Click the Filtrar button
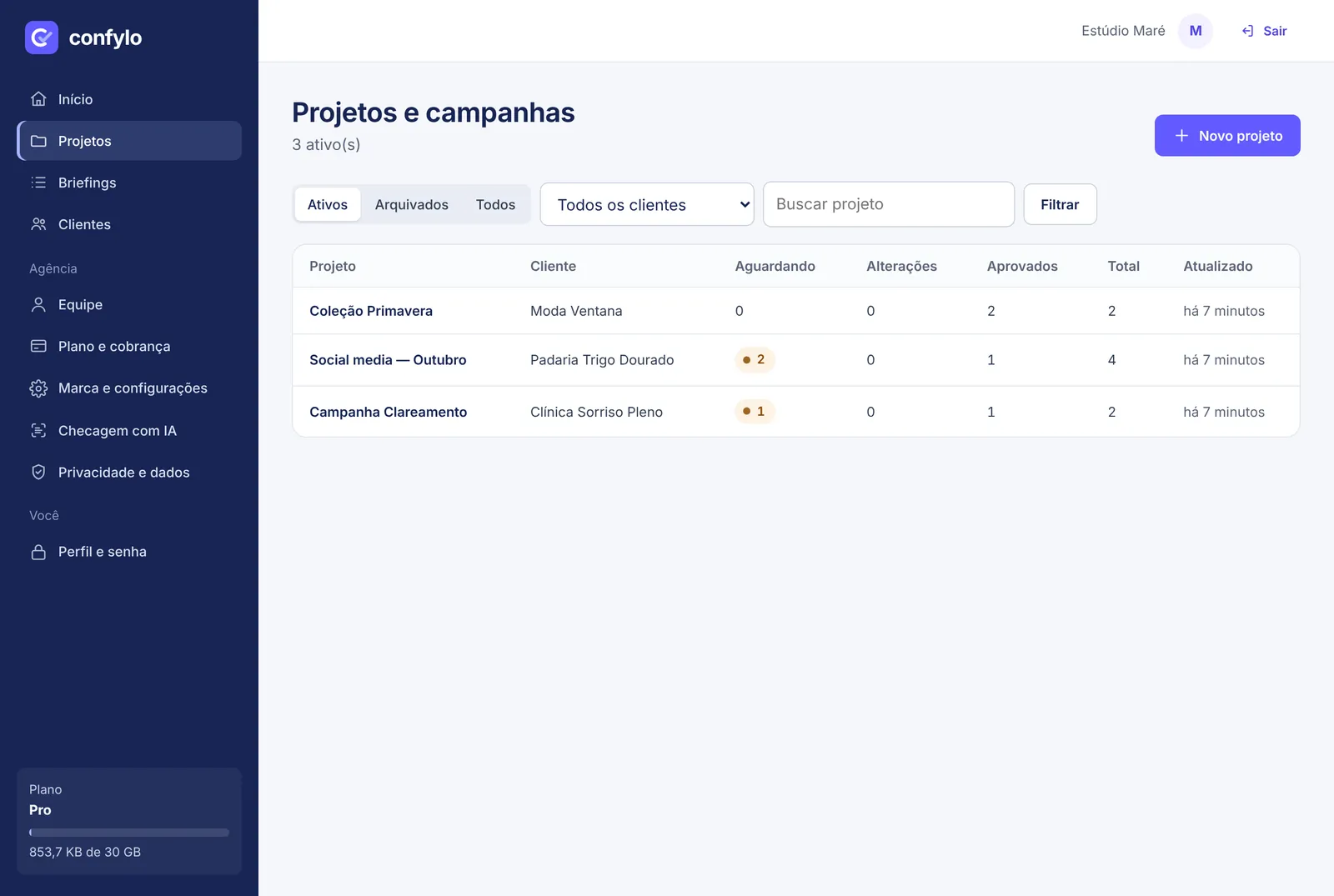 click(x=1060, y=204)
